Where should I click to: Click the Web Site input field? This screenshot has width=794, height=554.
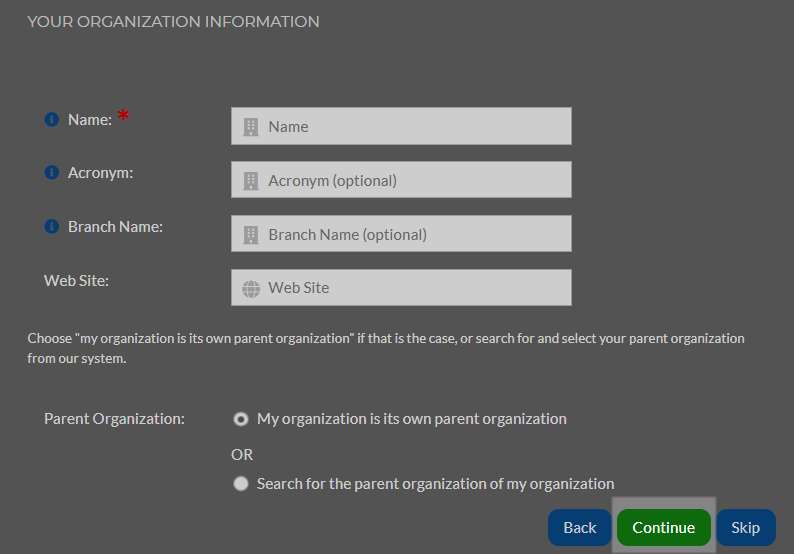click(x=401, y=288)
